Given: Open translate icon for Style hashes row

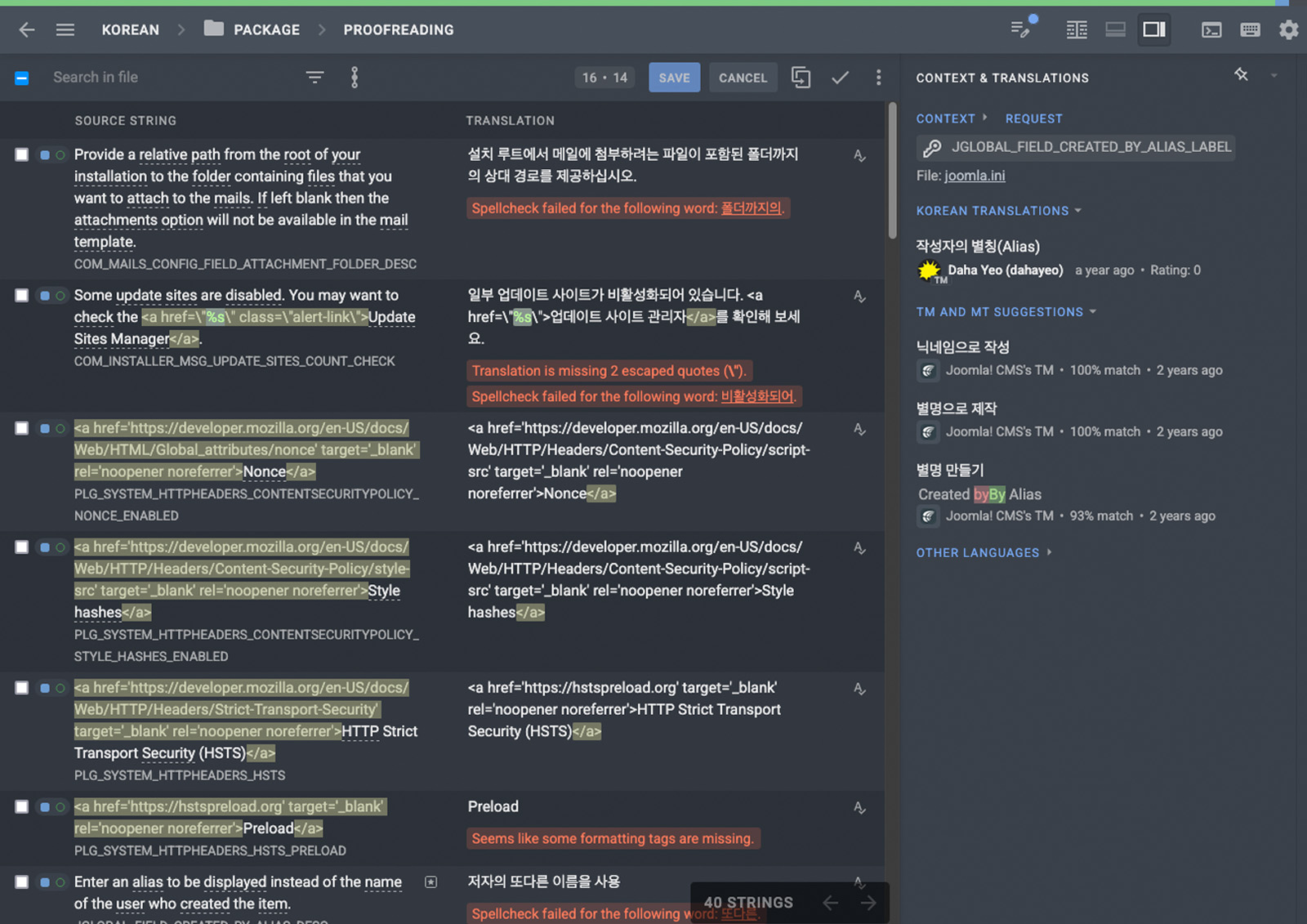Looking at the screenshot, I should 859,548.
